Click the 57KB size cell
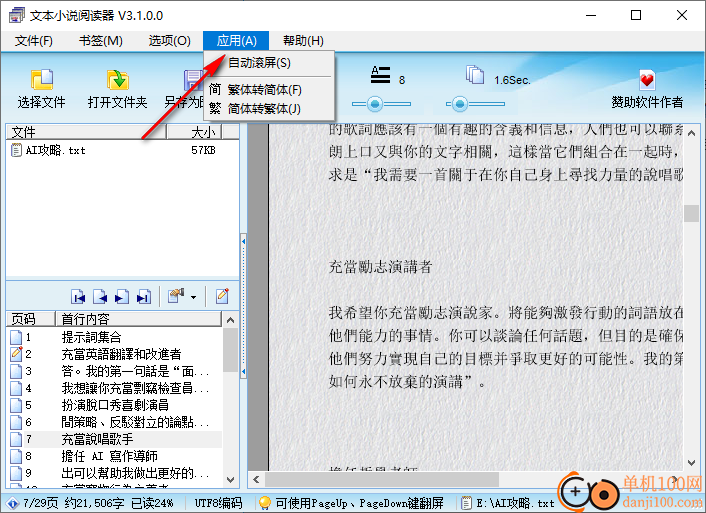This screenshot has height=513, width=706. pyautogui.click(x=203, y=150)
